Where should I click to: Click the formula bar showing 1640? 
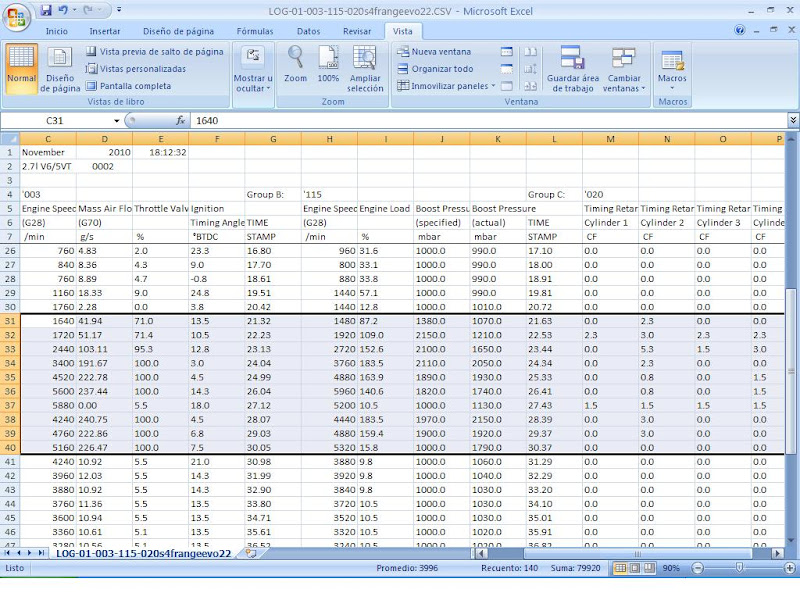pyautogui.click(x=489, y=121)
